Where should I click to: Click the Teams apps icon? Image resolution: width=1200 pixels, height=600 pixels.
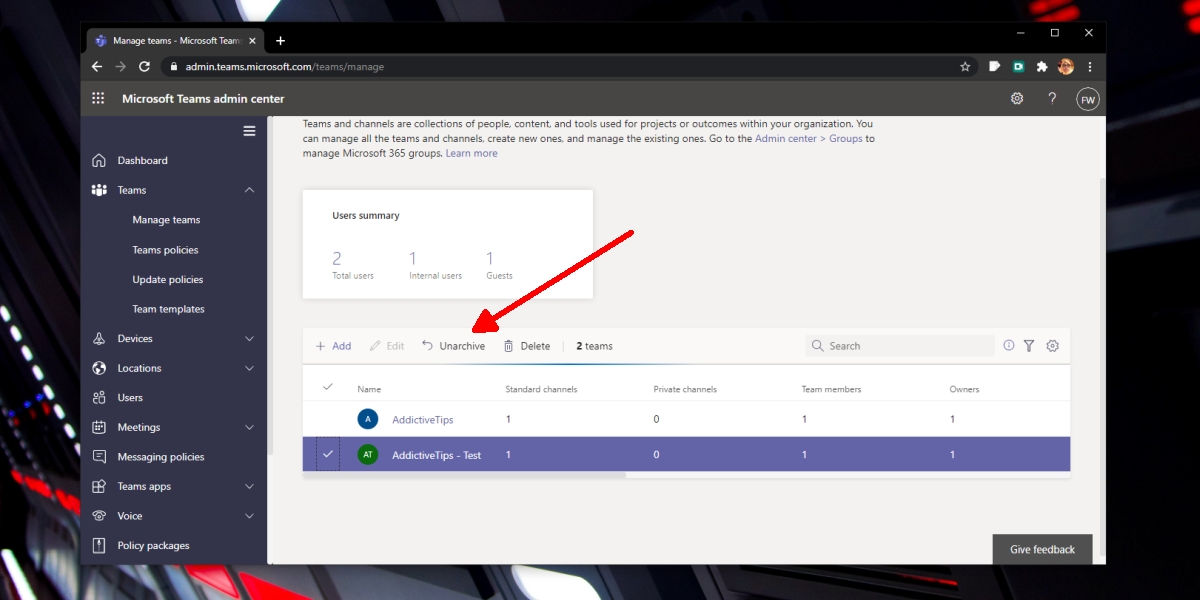[x=99, y=486]
